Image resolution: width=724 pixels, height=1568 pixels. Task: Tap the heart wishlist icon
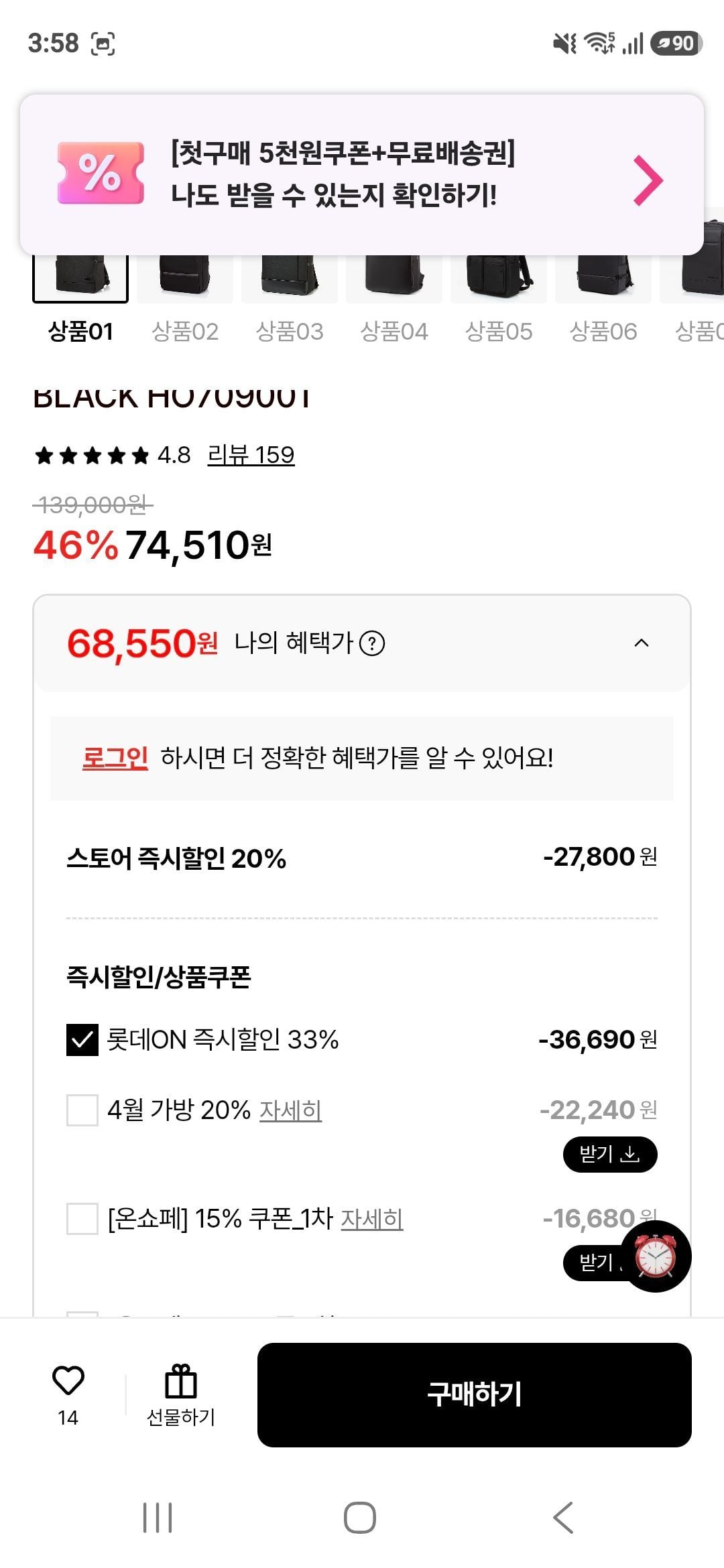68,1380
